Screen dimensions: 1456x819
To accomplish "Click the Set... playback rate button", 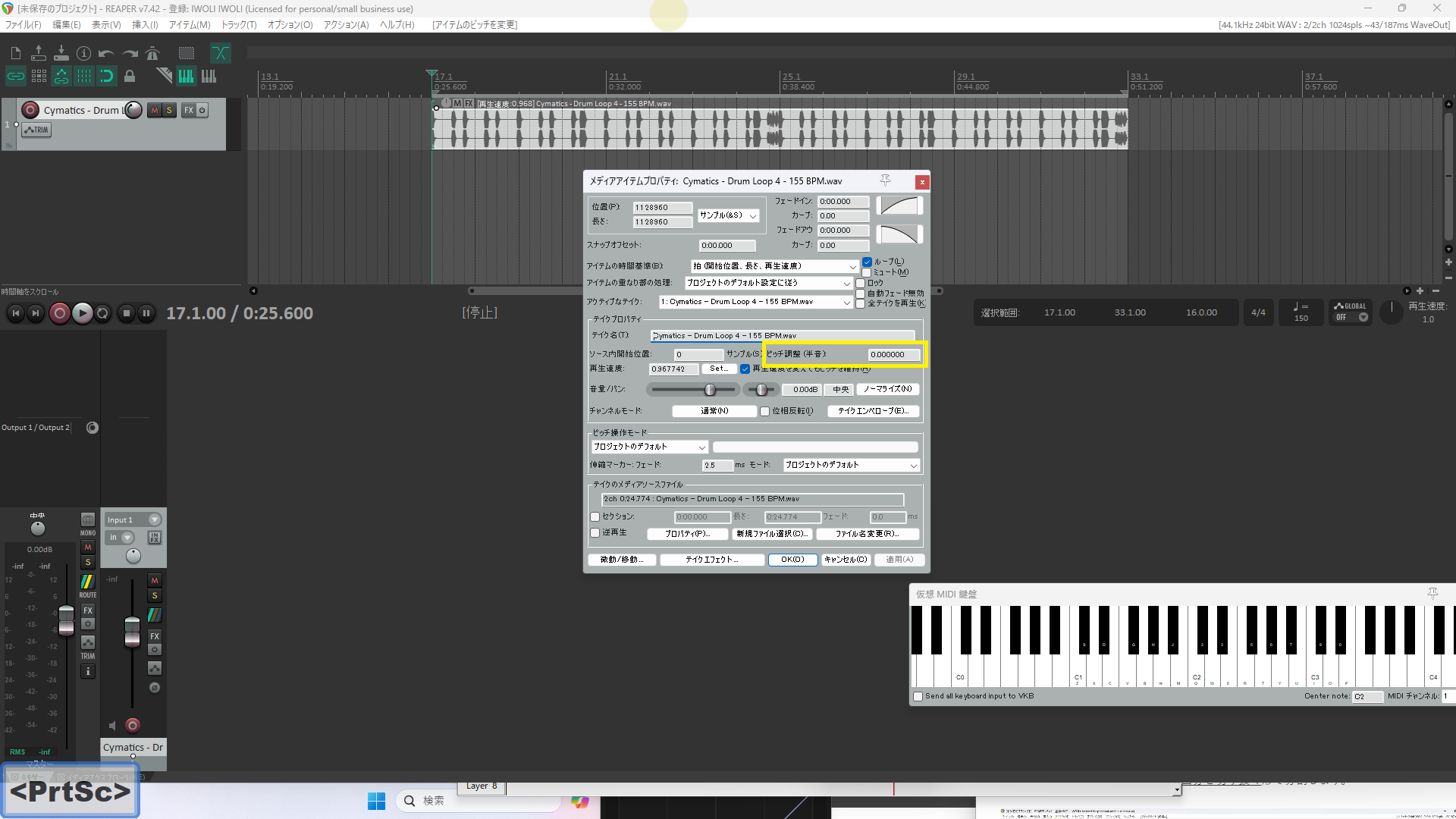I will point(719,369).
